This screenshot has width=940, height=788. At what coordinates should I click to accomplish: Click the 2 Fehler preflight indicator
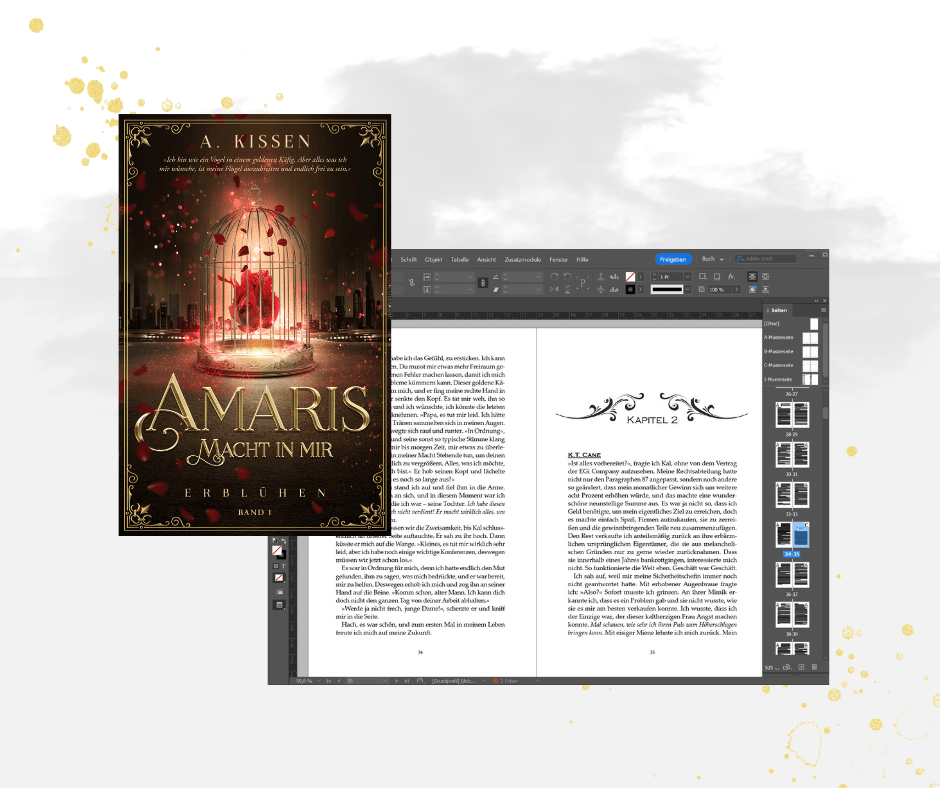point(505,680)
